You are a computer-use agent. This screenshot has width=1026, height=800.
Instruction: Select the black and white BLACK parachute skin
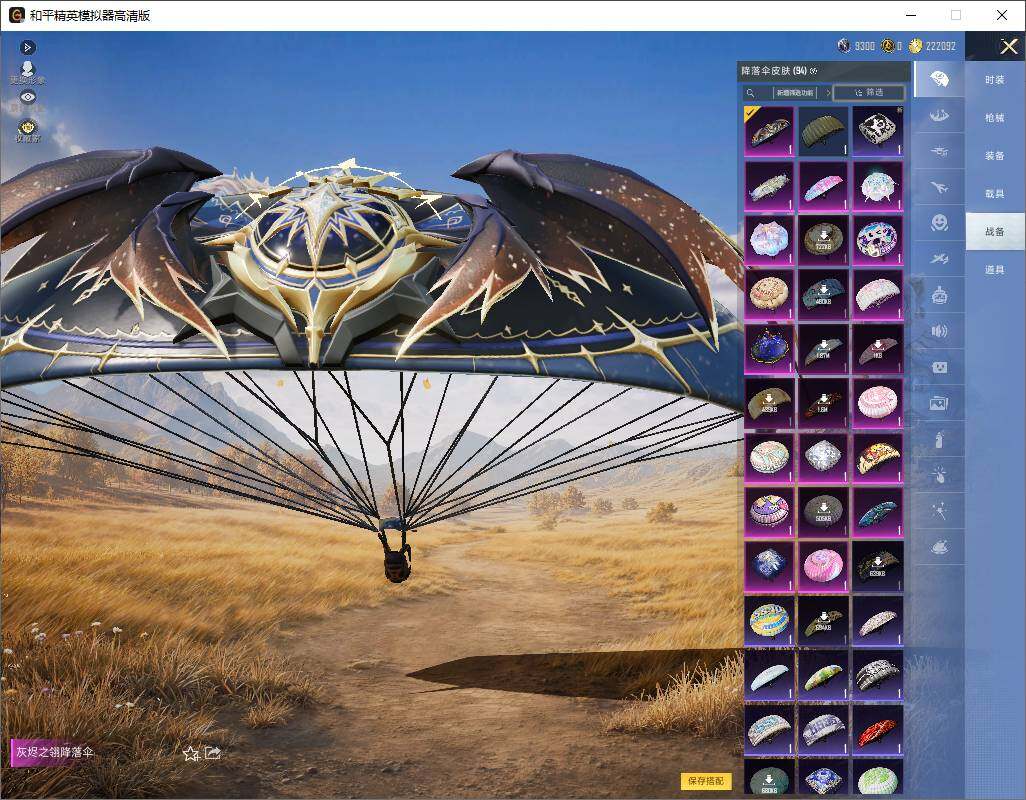[x=877, y=131]
